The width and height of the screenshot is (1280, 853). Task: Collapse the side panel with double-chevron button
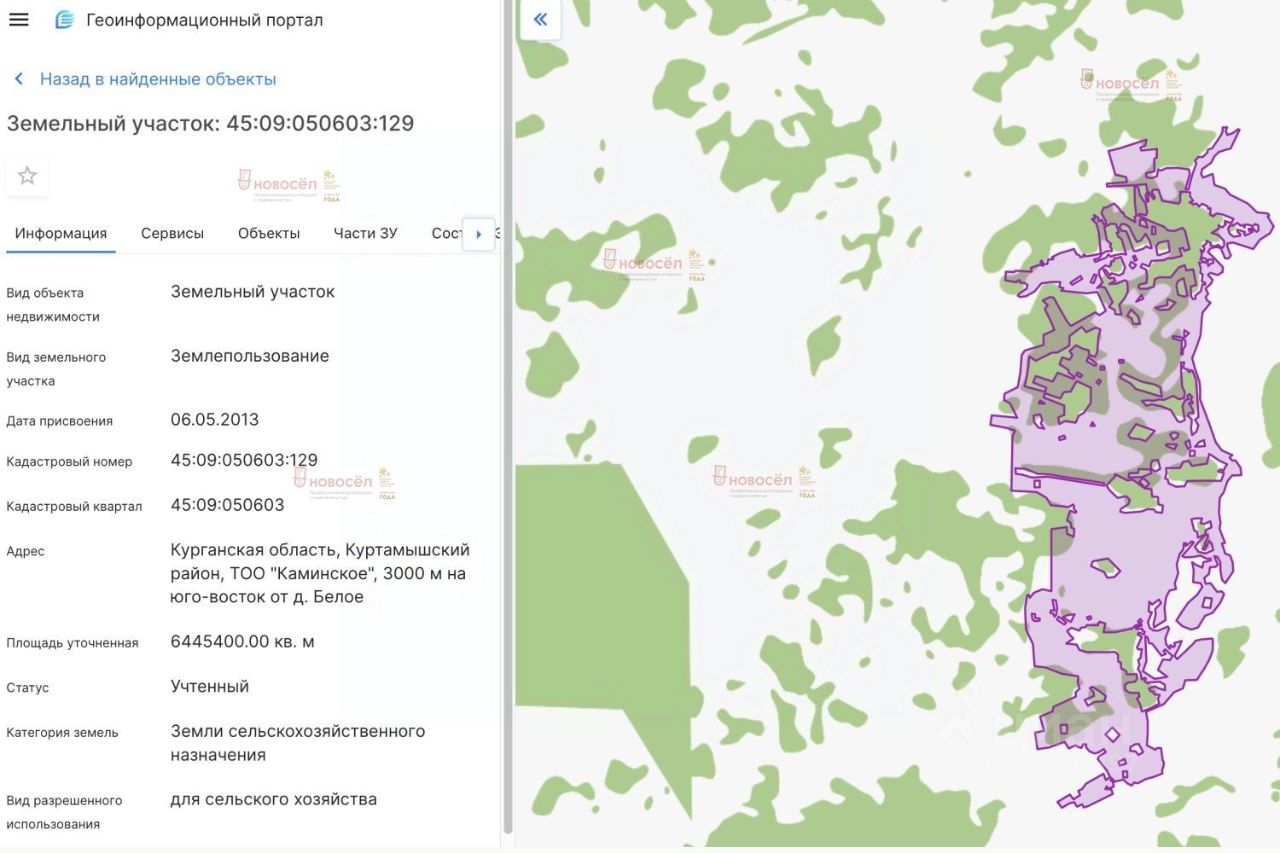coord(541,19)
